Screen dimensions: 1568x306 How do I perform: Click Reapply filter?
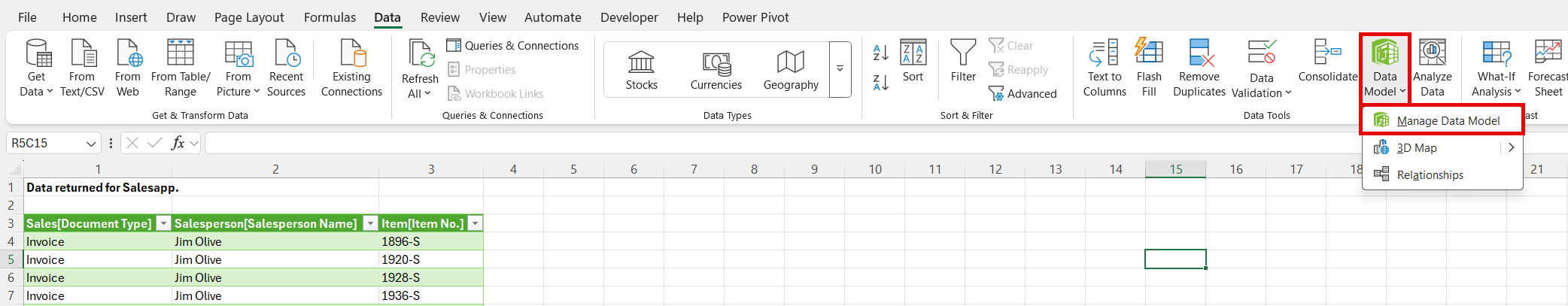click(x=1019, y=70)
